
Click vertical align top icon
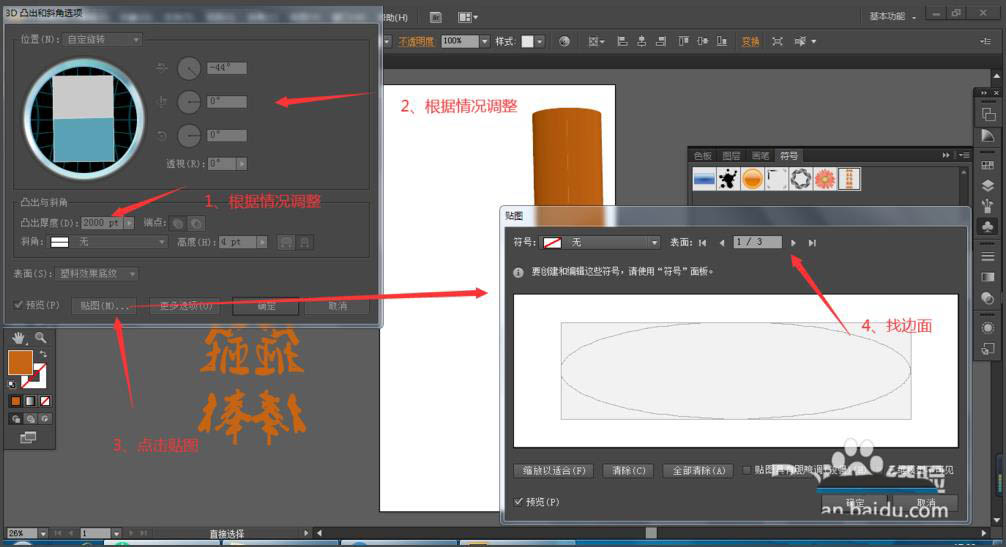tap(683, 42)
